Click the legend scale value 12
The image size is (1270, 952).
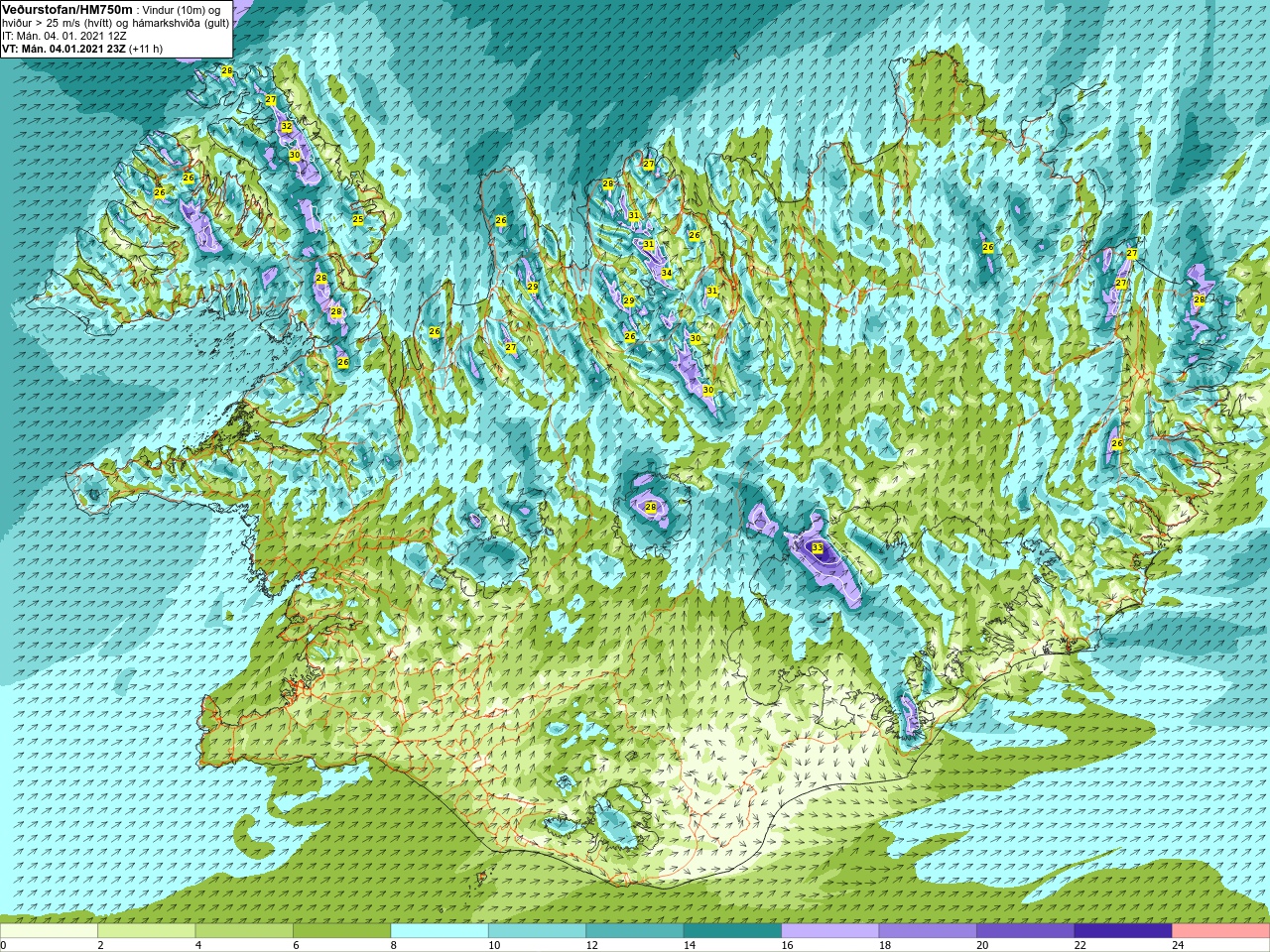coord(592,945)
